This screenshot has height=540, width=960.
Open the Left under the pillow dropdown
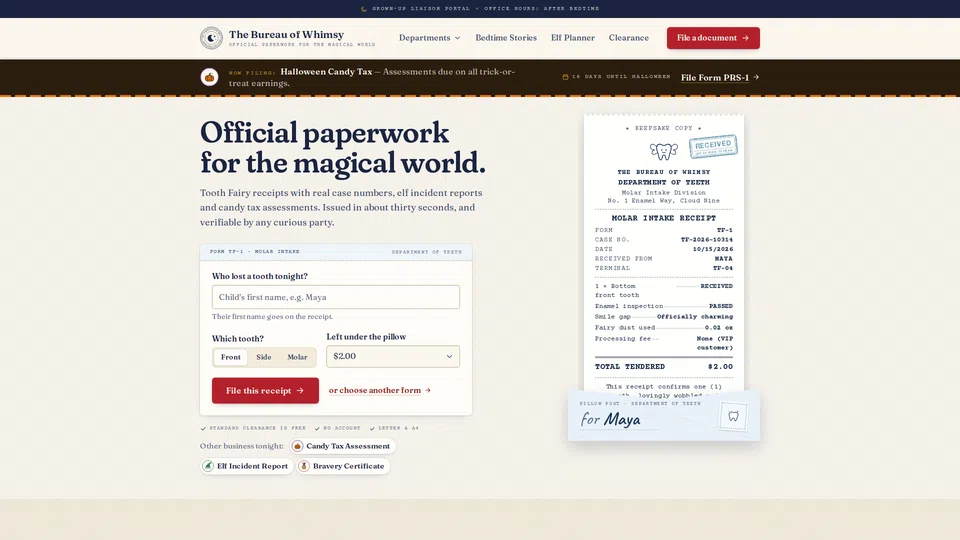[393, 356]
